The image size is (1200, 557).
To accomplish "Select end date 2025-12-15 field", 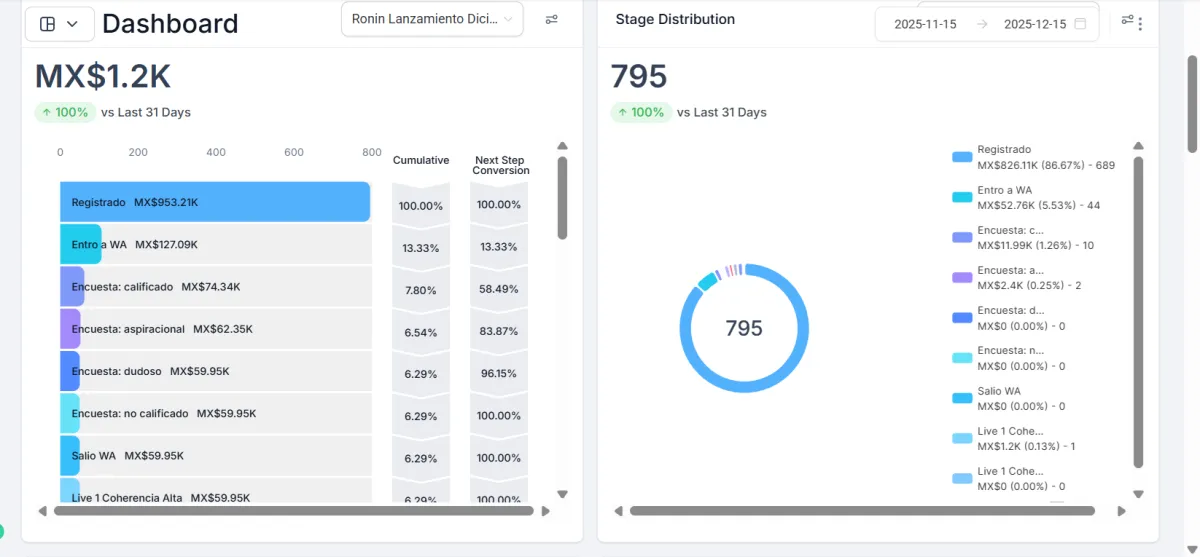I will point(1035,24).
